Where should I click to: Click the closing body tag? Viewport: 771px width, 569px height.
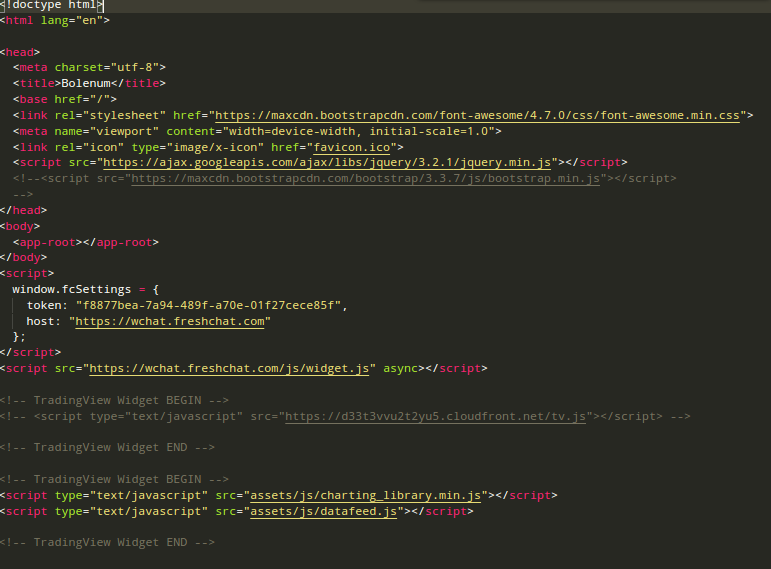[24, 258]
